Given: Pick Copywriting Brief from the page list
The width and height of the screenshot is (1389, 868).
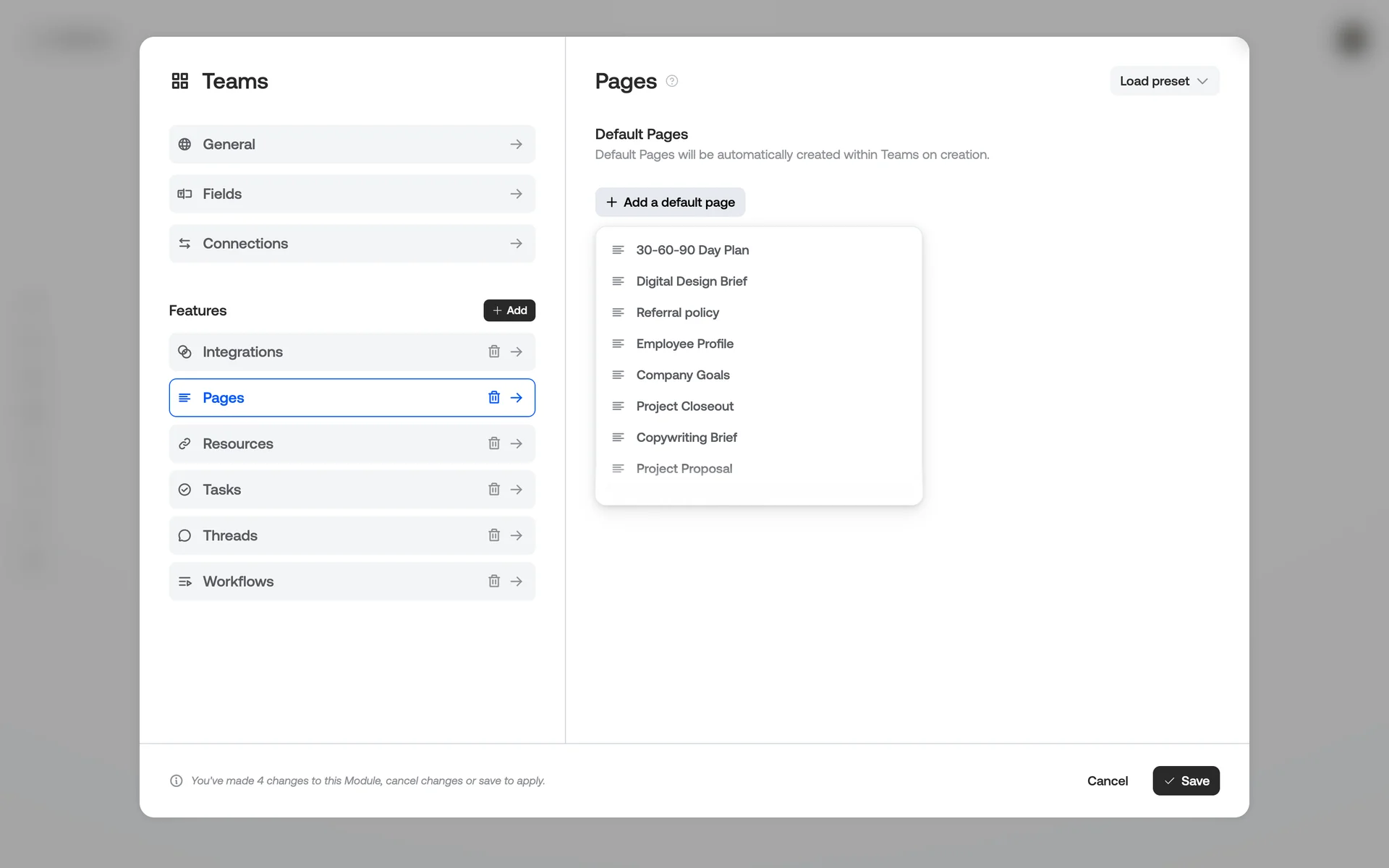Looking at the screenshot, I should pos(686,438).
